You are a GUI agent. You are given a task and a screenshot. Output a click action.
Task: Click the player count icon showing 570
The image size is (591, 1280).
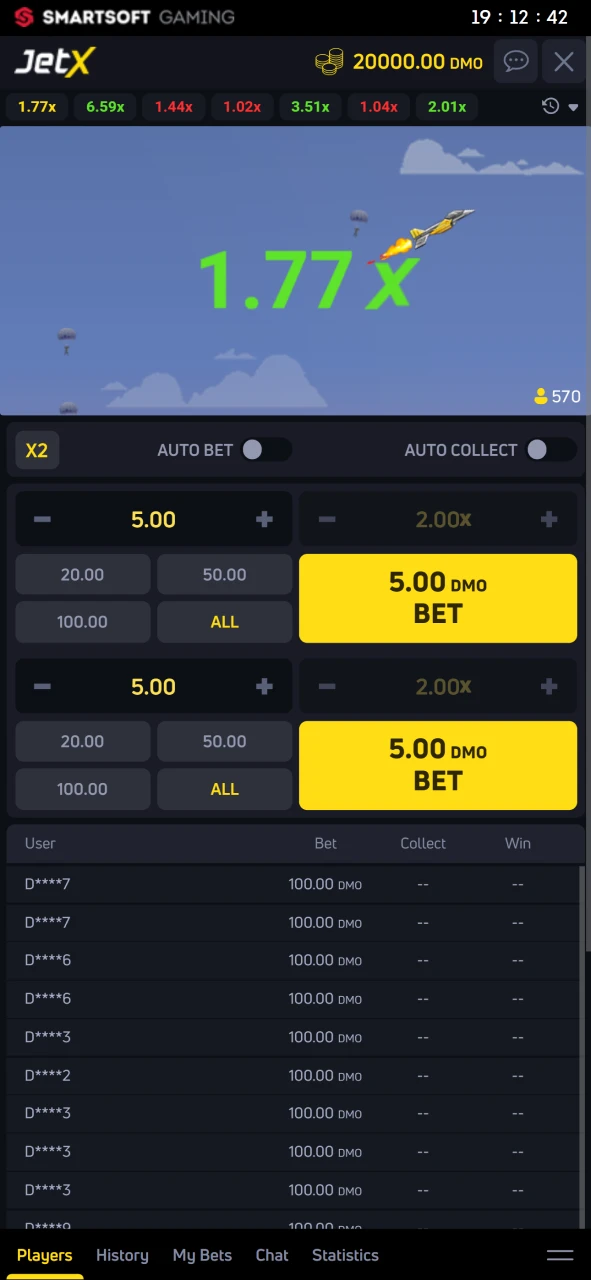pos(541,396)
